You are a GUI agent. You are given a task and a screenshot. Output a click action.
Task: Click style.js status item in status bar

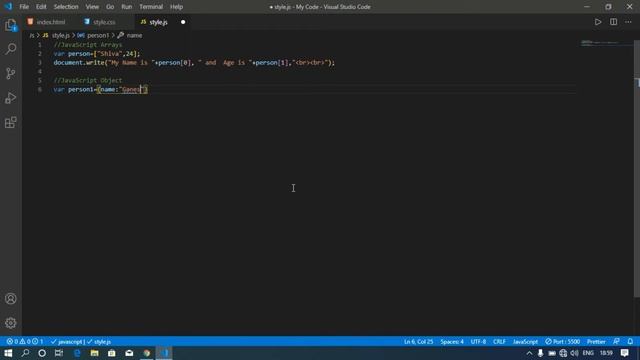tap(99, 342)
